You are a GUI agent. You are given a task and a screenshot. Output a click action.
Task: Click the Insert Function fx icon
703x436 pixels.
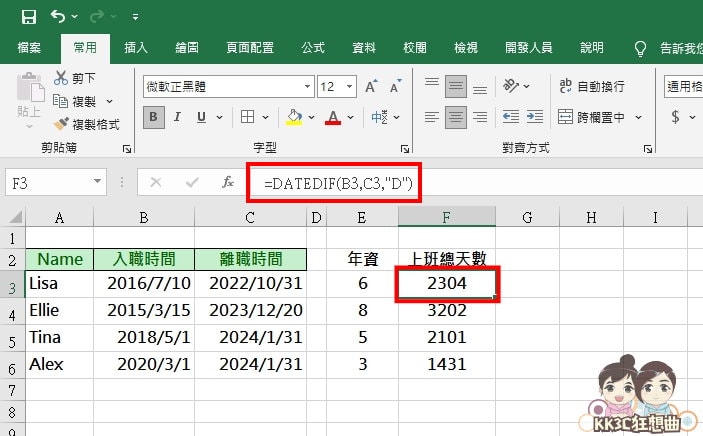click(x=228, y=182)
